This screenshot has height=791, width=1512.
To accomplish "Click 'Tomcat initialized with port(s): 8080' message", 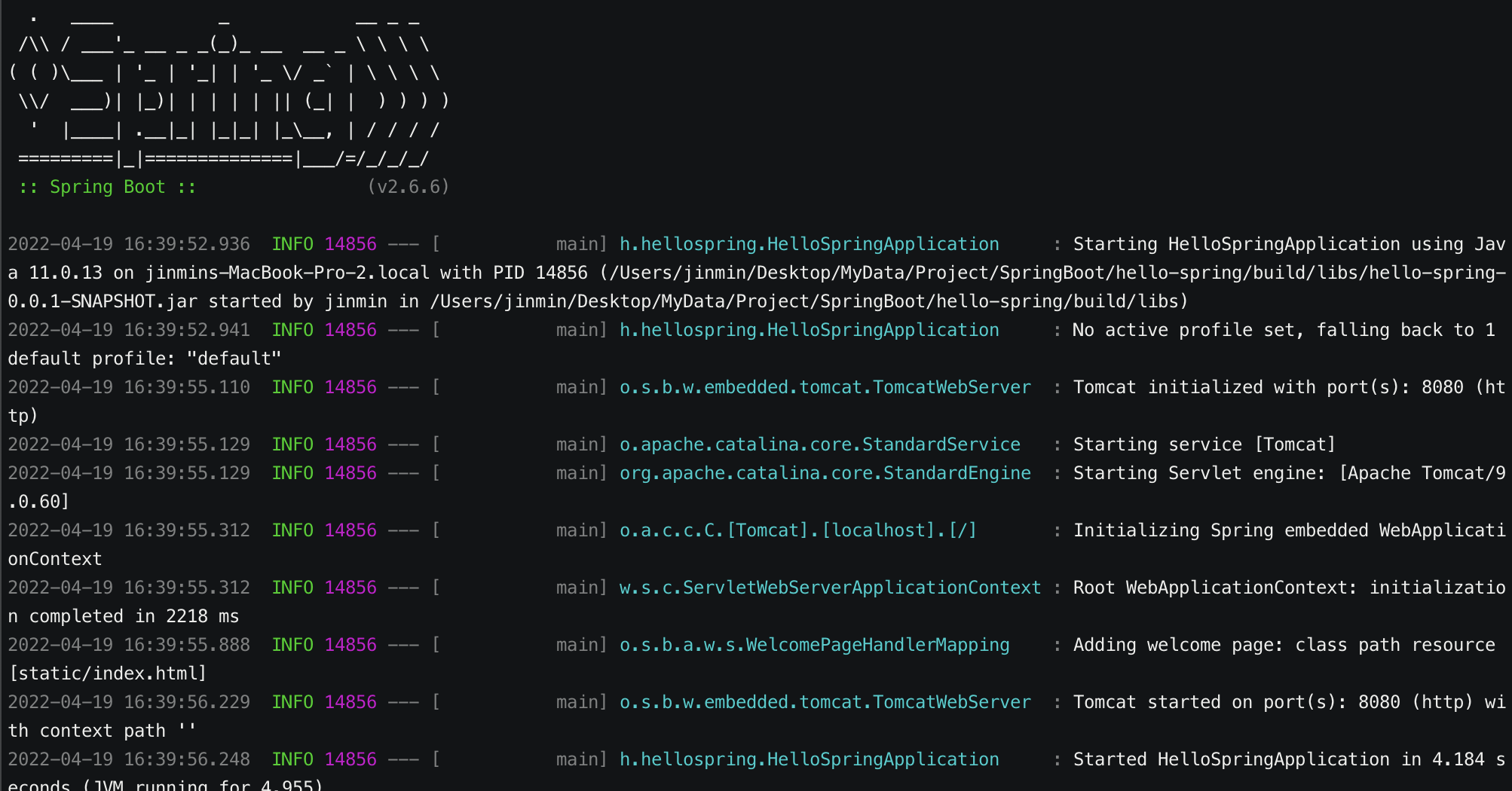I will pyautogui.click(x=1269, y=387).
